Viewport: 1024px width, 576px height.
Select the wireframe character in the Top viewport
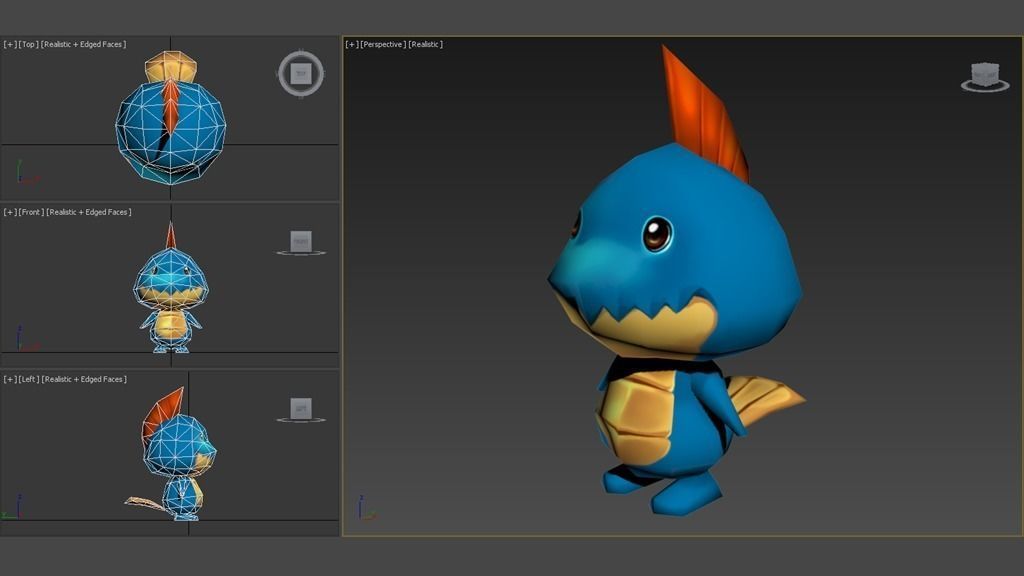(x=170, y=118)
